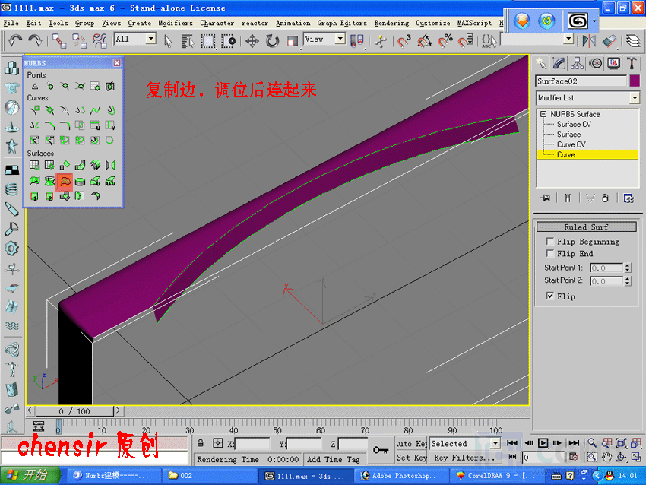Click the Windows Start button

coord(30,475)
